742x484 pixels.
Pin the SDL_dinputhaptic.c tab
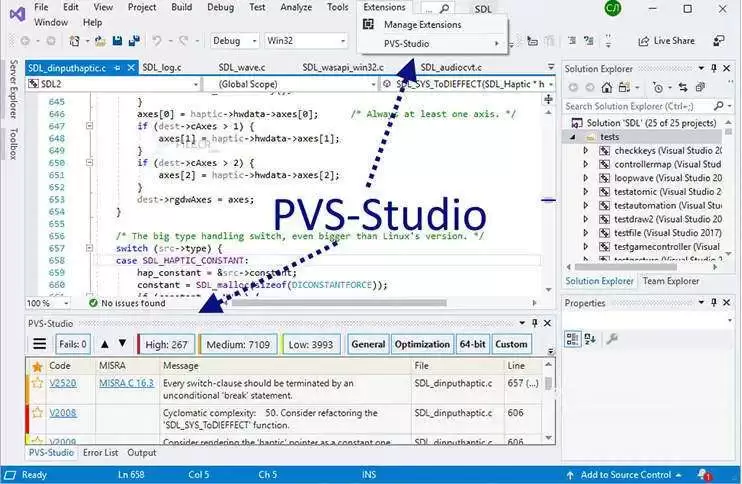117,68
